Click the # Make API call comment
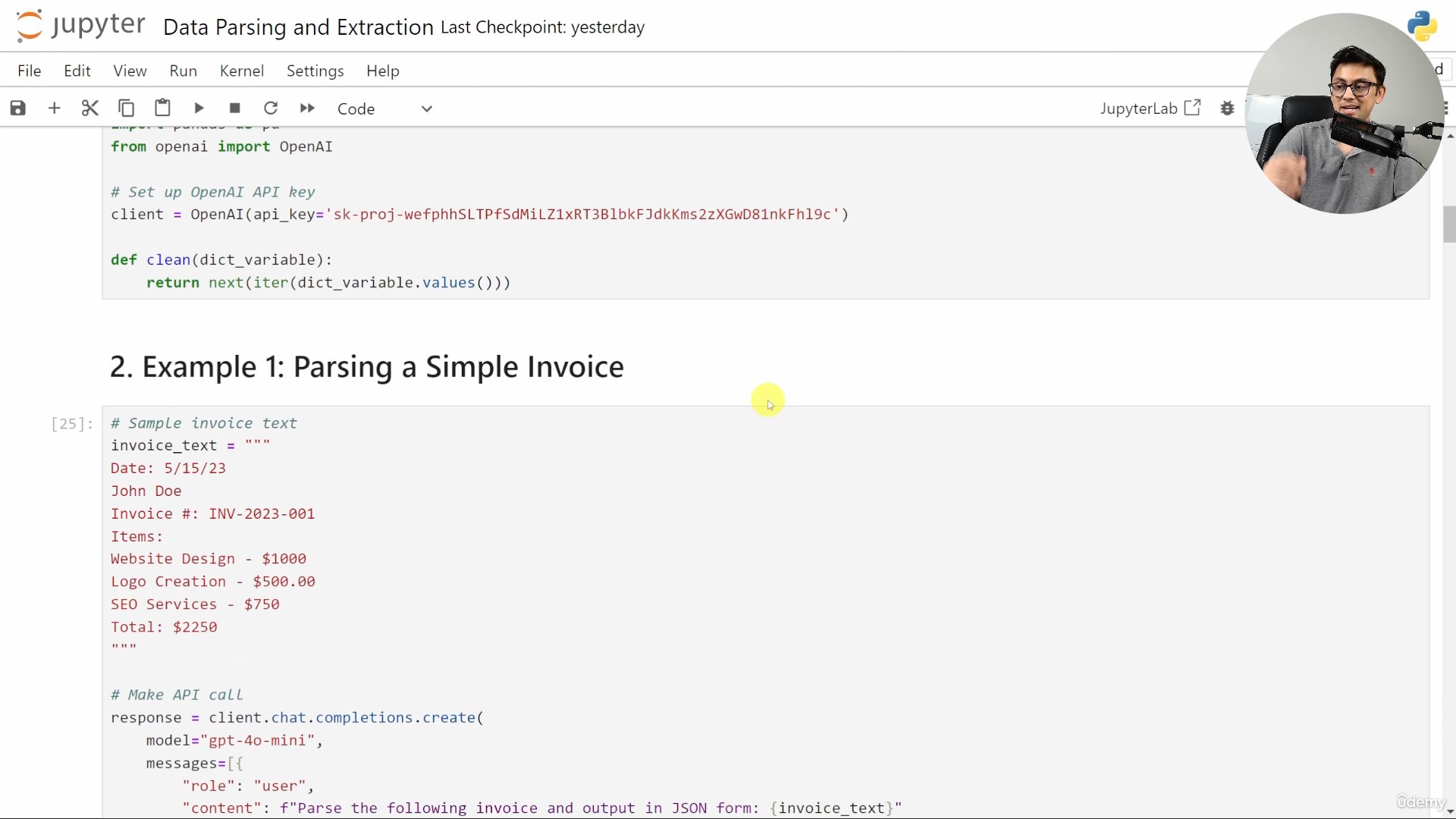Screen dimensions: 1456x819 pyautogui.click(x=177, y=695)
